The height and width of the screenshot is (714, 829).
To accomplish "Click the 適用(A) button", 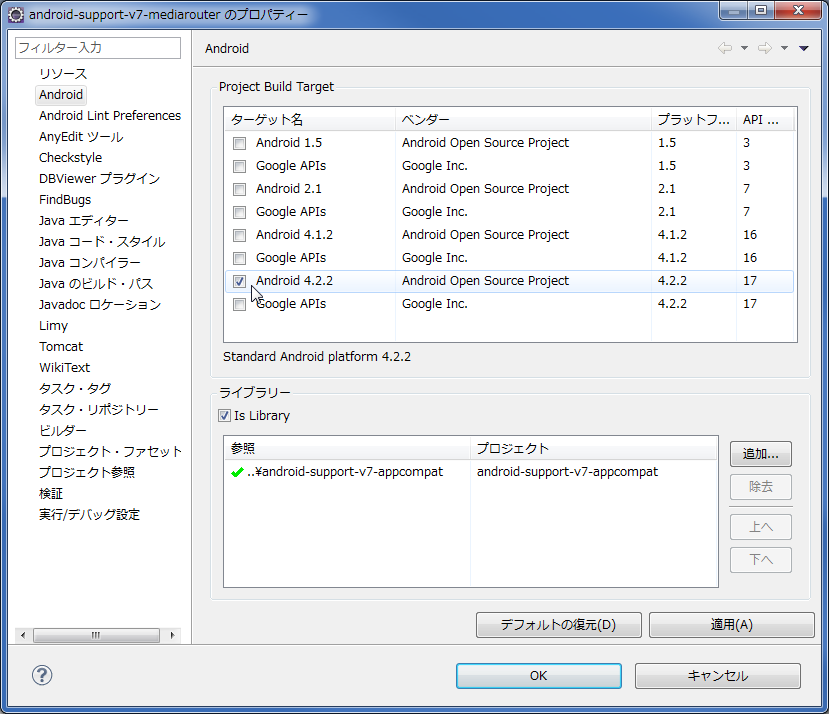I will (x=731, y=625).
